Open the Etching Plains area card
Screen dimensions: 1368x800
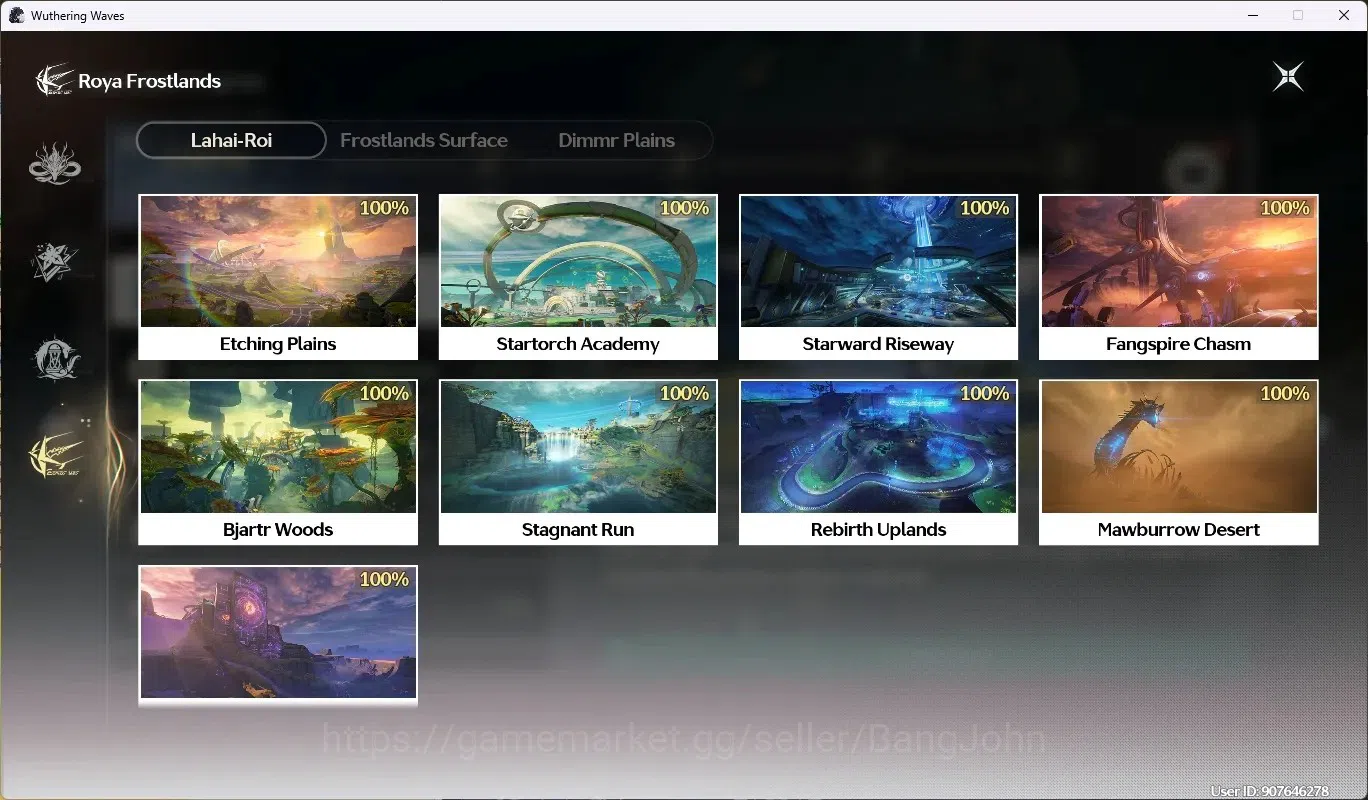click(278, 277)
